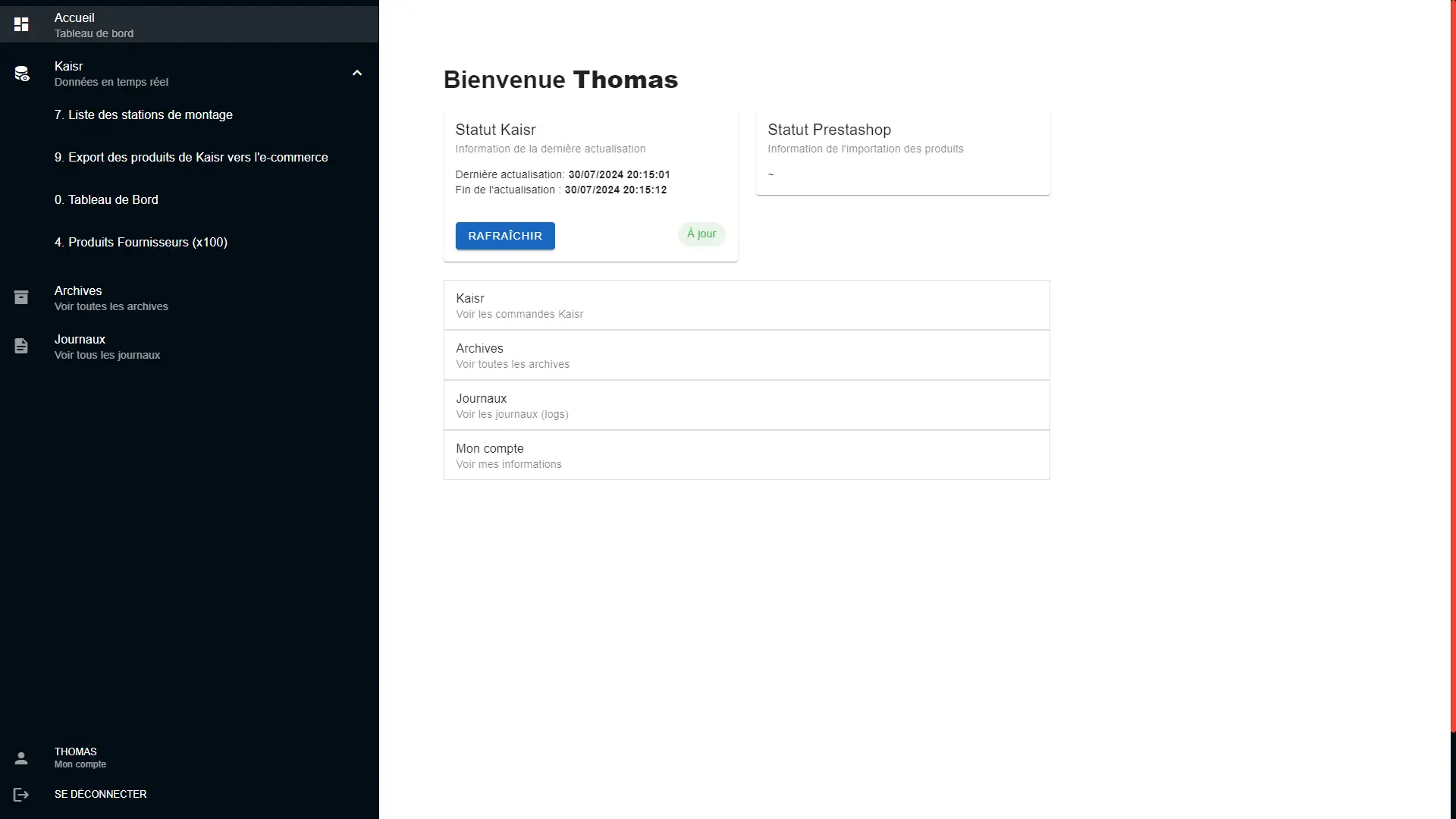Click SE DÉCONNECTER to log out

190,794
